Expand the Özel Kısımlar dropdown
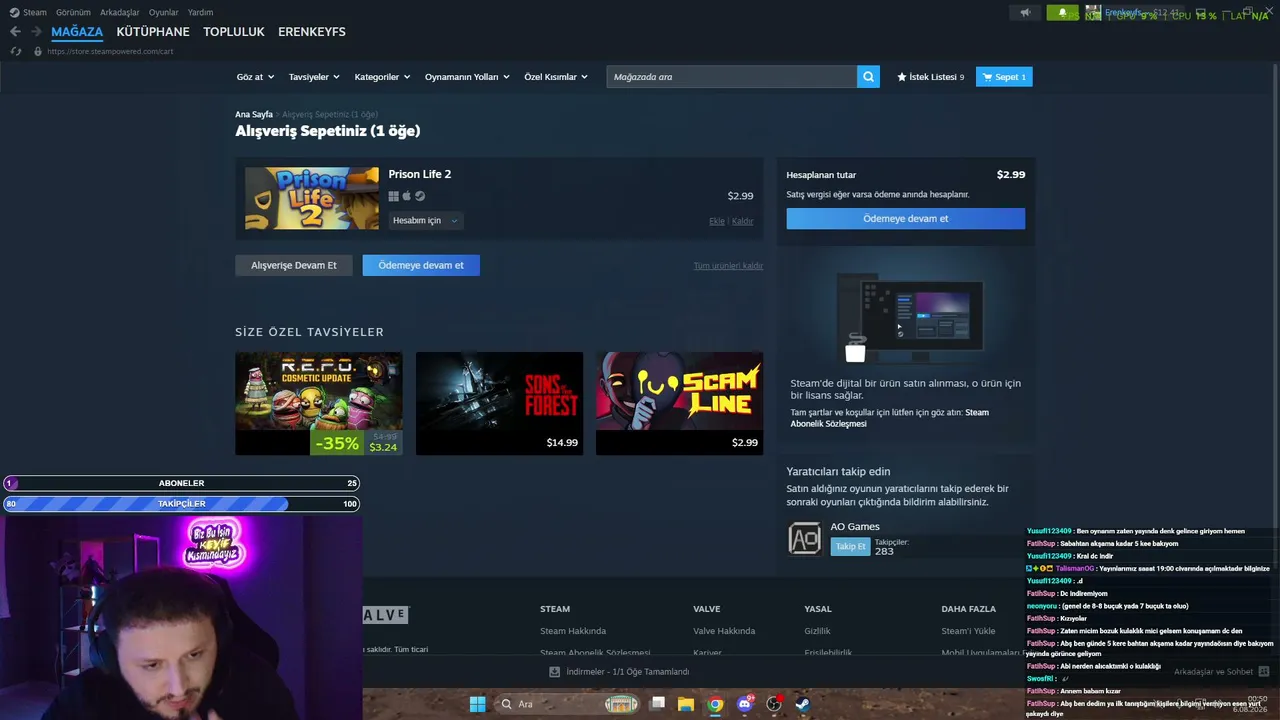The width and height of the screenshot is (1280, 720). [555, 77]
